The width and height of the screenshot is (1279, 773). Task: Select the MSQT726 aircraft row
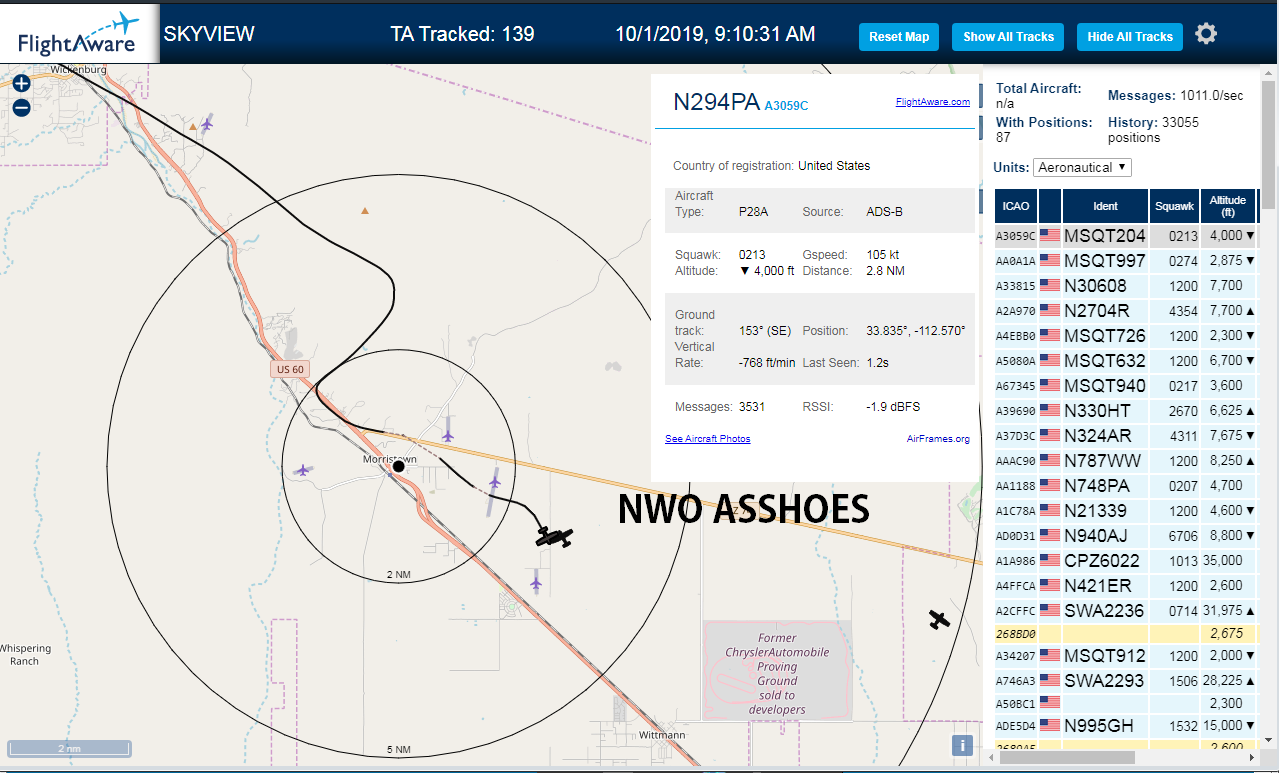click(x=1125, y=336)
